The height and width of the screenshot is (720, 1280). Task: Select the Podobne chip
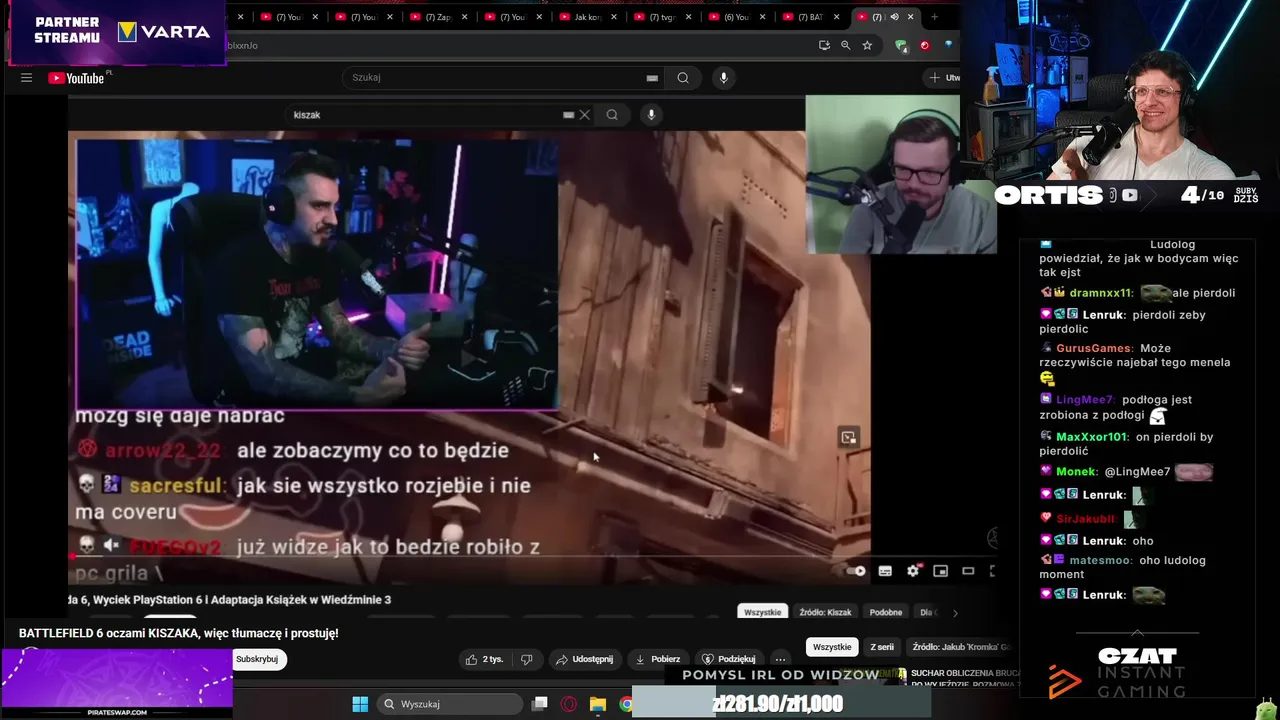[886, 612]
